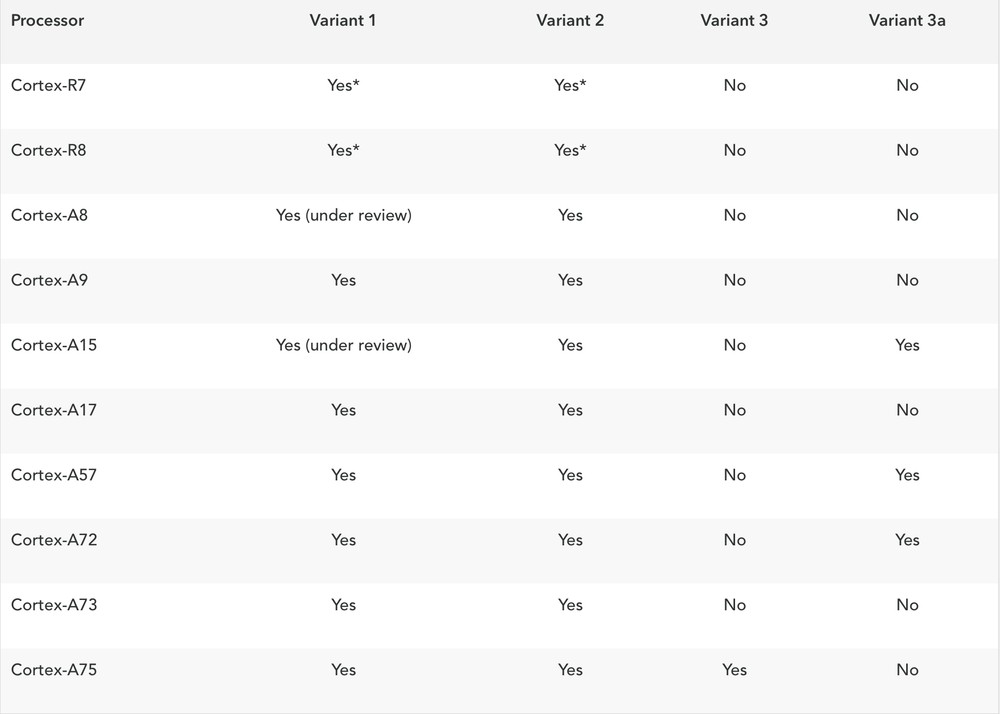The image size is (1000, 714).
Task: Click the Variant 2 column header
Action: [570, 20]
